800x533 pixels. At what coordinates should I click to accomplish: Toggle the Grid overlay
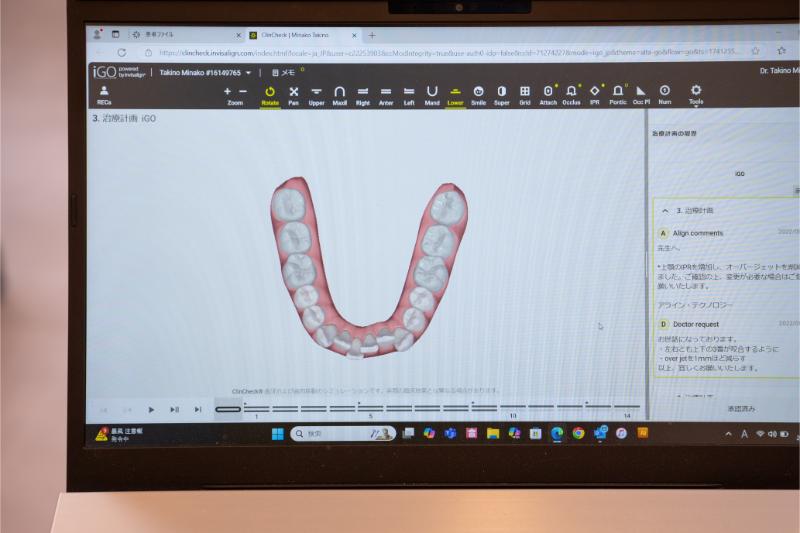pos(524,94)
